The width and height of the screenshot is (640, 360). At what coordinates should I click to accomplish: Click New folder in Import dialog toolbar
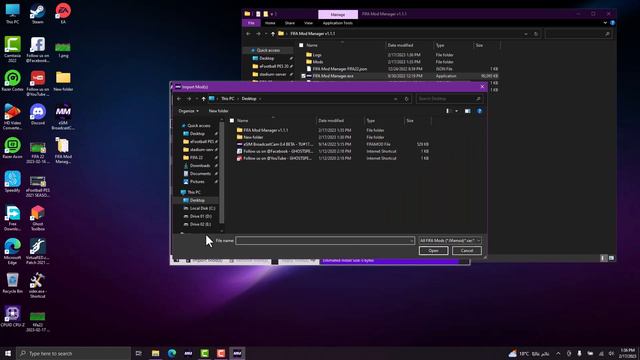coord(218,111)
